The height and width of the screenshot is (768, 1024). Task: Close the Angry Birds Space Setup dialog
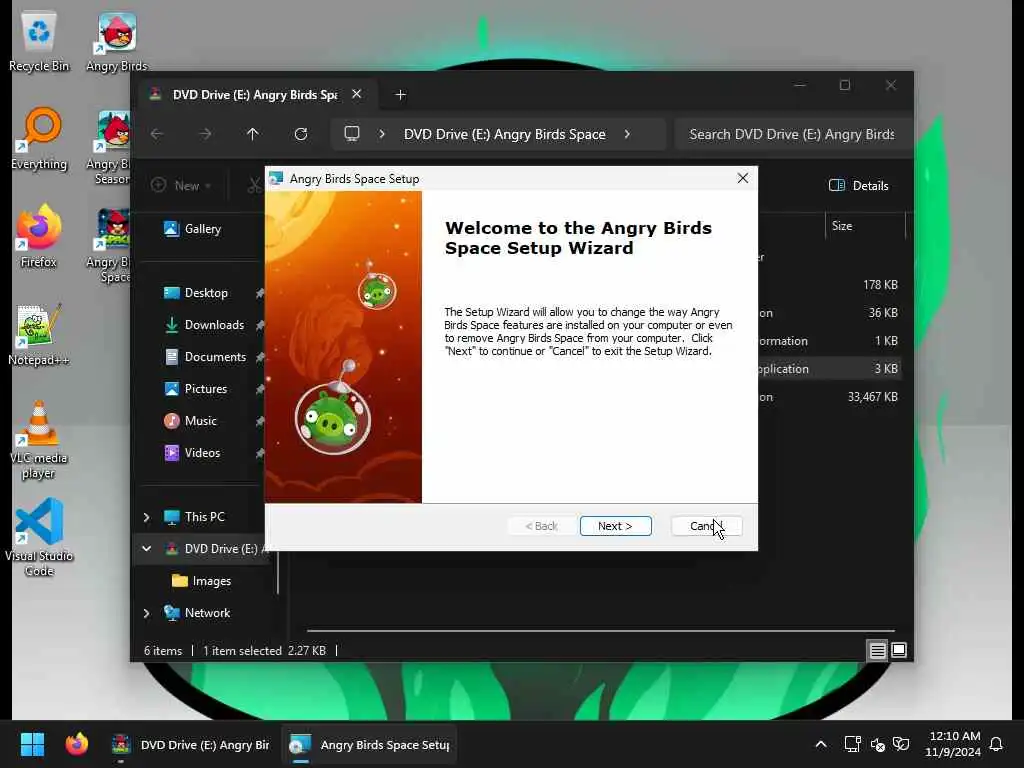pos(743,178)
